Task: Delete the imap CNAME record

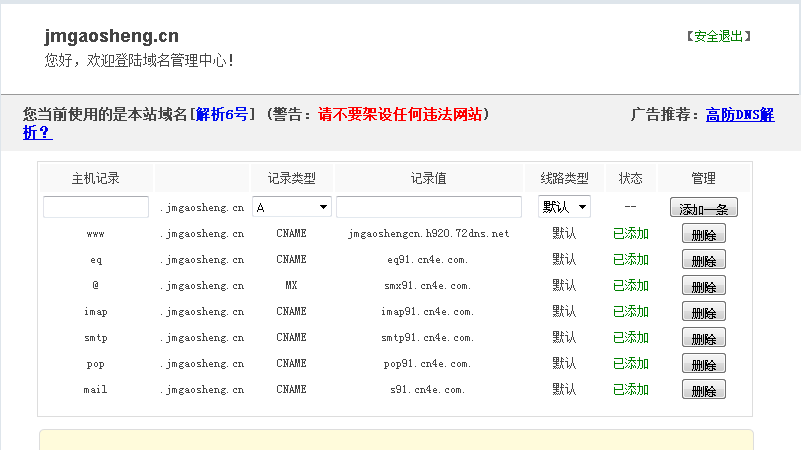Action: click(703, 312)
